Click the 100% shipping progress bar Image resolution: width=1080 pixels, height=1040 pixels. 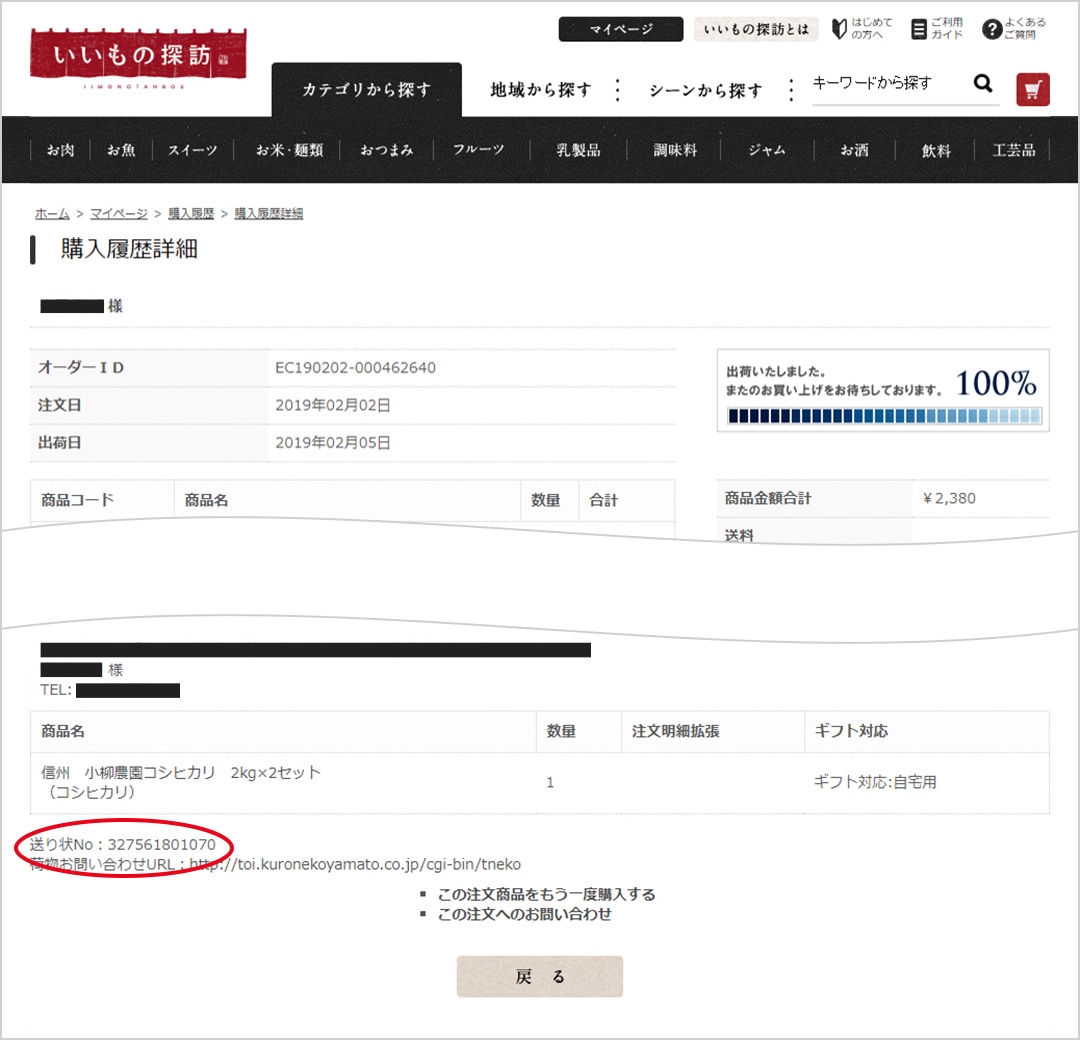(x=884, y=415)
